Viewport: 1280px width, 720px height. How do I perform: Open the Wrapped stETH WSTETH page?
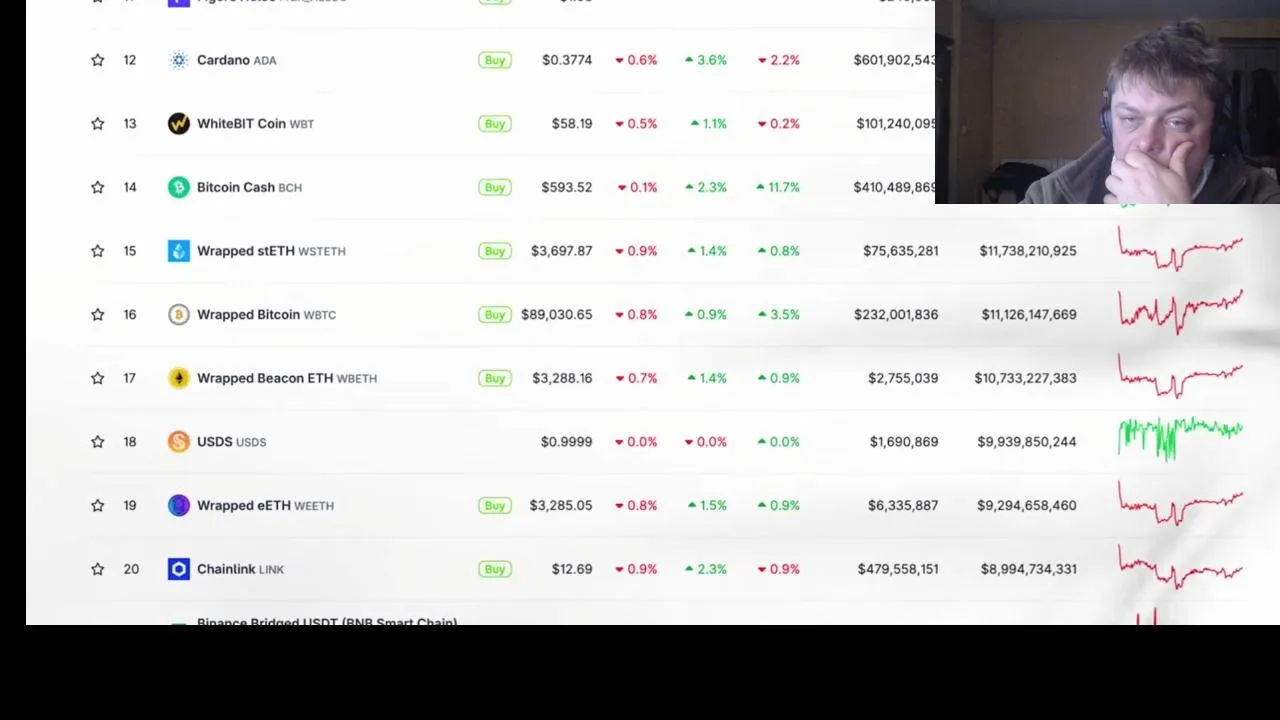click(x=271, y=251)
